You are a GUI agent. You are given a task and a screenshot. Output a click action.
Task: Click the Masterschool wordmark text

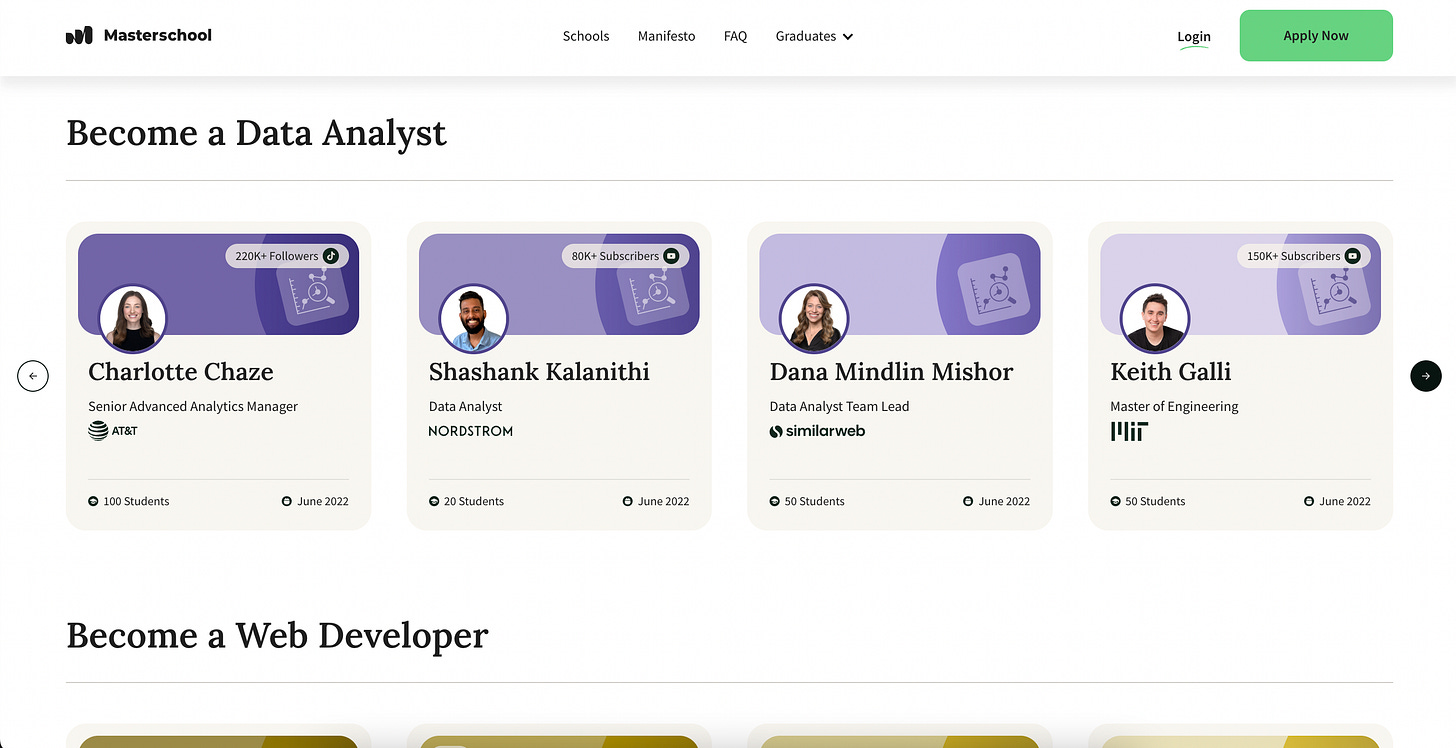click(158, 36)
